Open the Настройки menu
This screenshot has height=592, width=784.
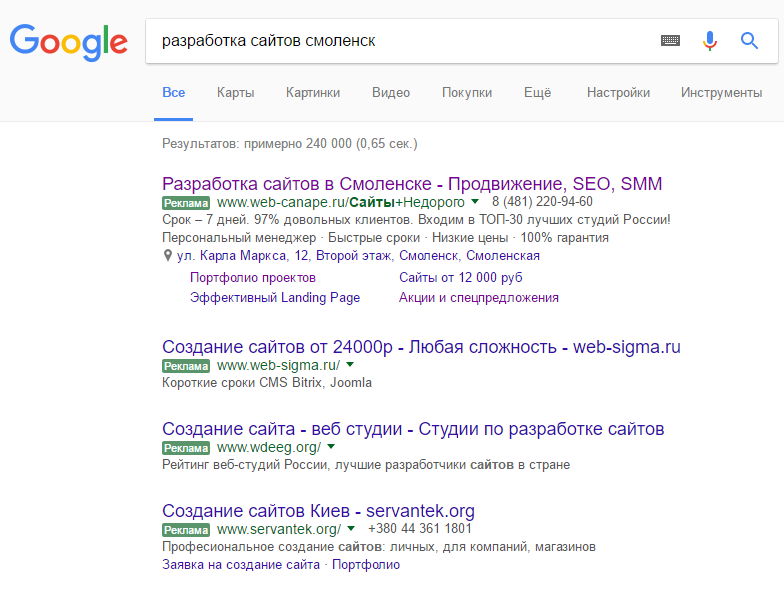click(x=618, y=93)
